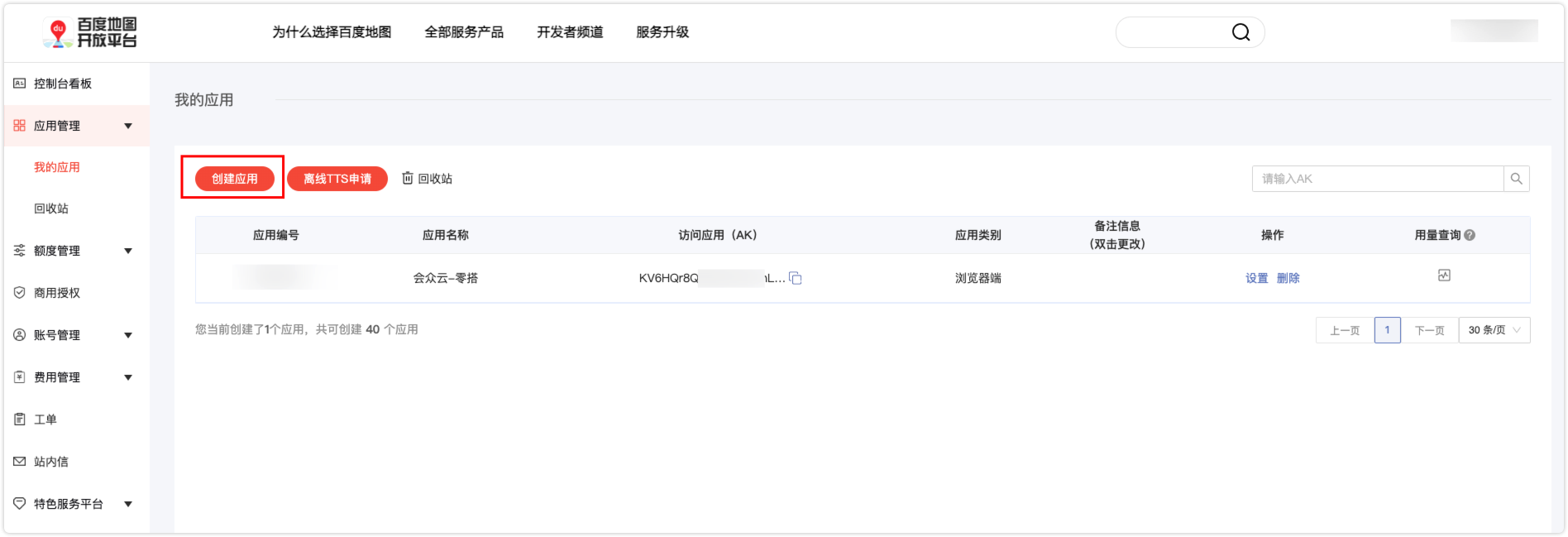Open 为什么选择百度地图 menu
This screenshot has width=1568, height=537.
pyautogui.click(x=332, y=32)
